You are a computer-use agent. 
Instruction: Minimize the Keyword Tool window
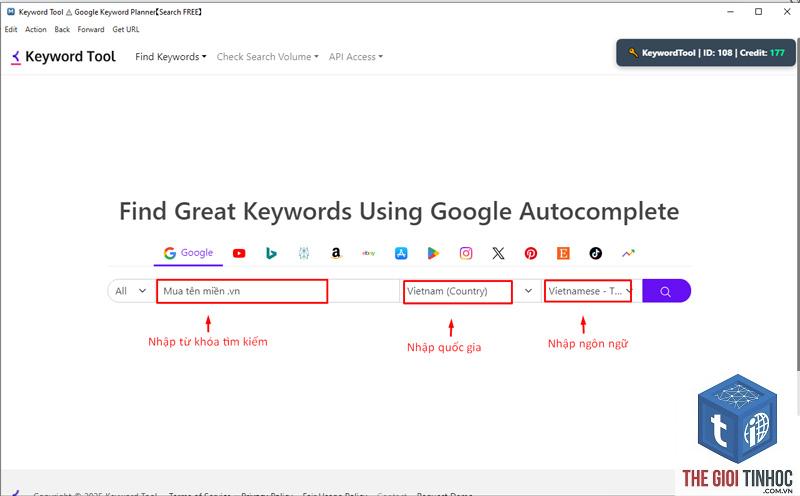[731, 12]
